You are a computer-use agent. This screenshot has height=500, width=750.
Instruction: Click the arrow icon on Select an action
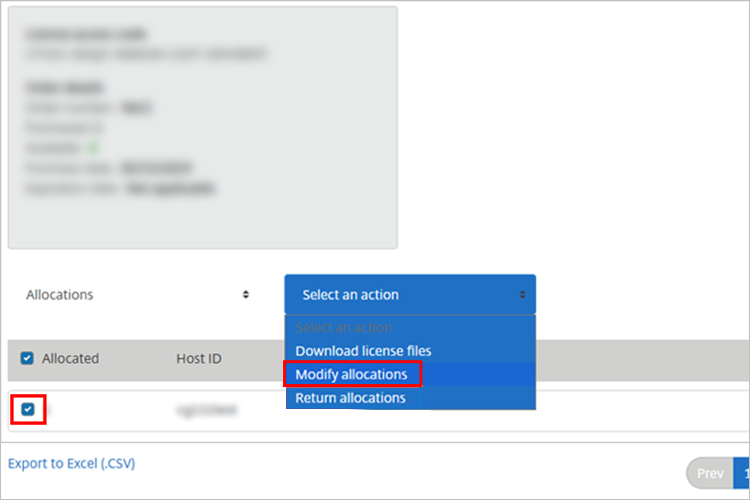click(522, 295)
